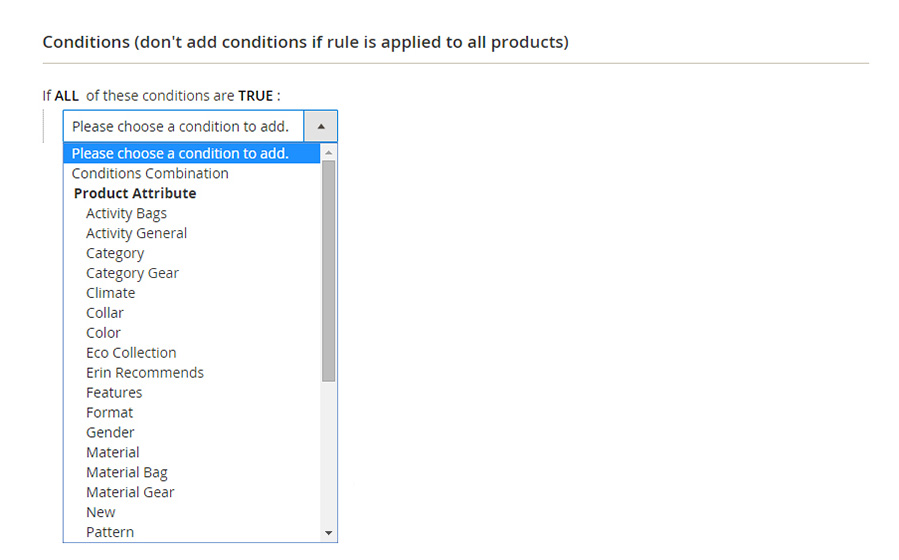
Task: Click the dropdown list scrollbar thumb
Action: coord(328,270)
